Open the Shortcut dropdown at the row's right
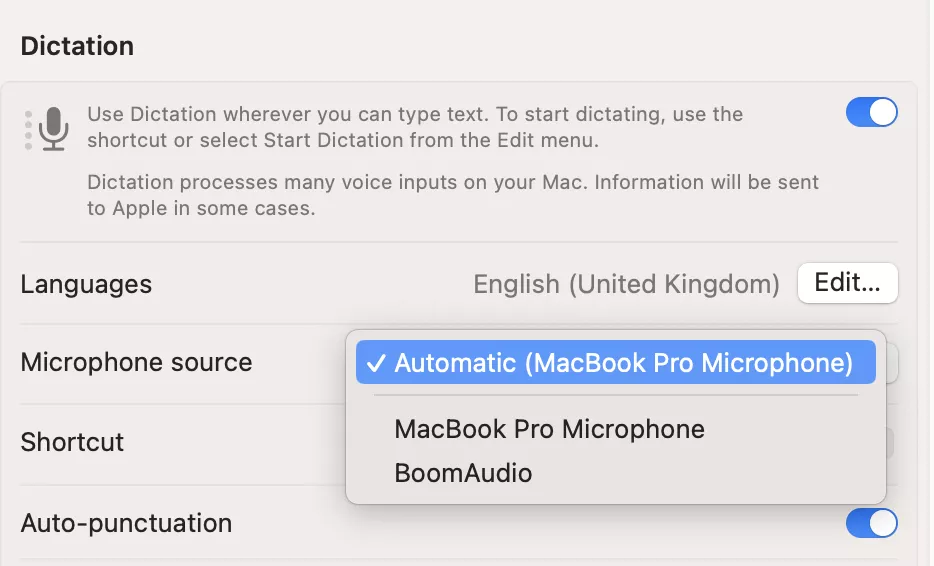934x566 pixels. pyautogui.click(x=889, y=442)
